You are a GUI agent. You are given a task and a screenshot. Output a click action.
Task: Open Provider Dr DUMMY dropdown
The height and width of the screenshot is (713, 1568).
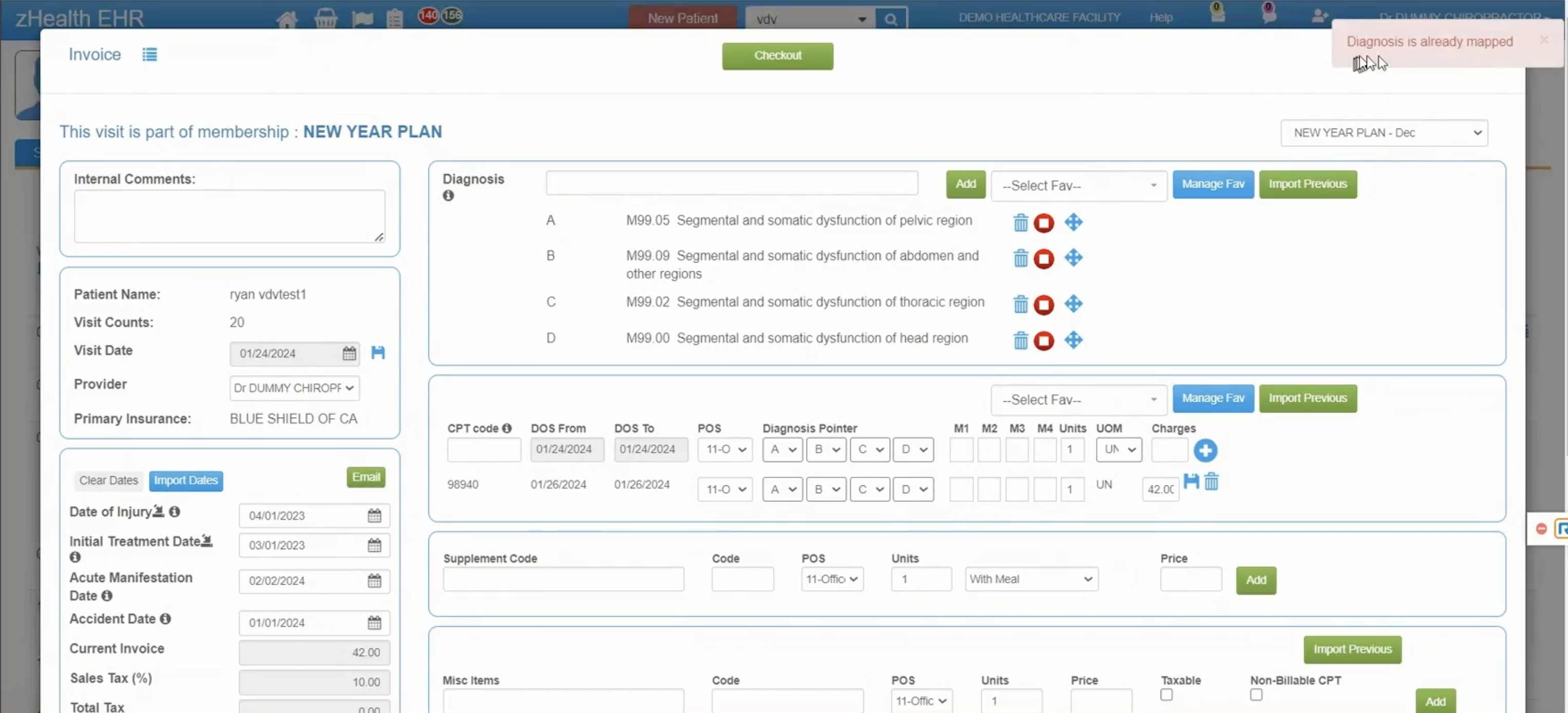pos(294,387)
